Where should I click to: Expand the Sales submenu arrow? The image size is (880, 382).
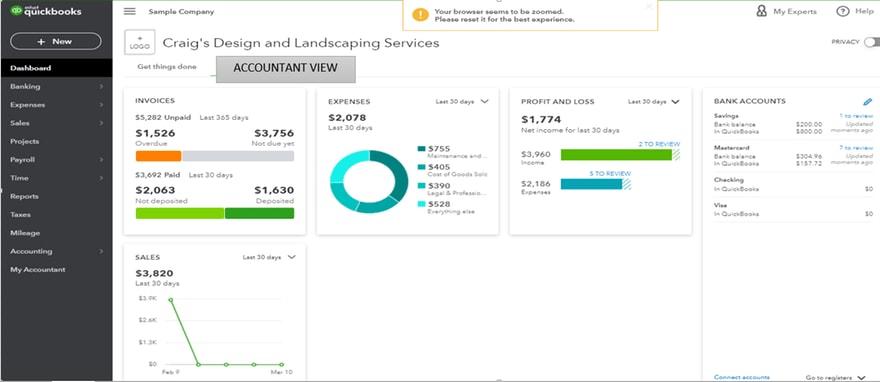pos(101,123)
